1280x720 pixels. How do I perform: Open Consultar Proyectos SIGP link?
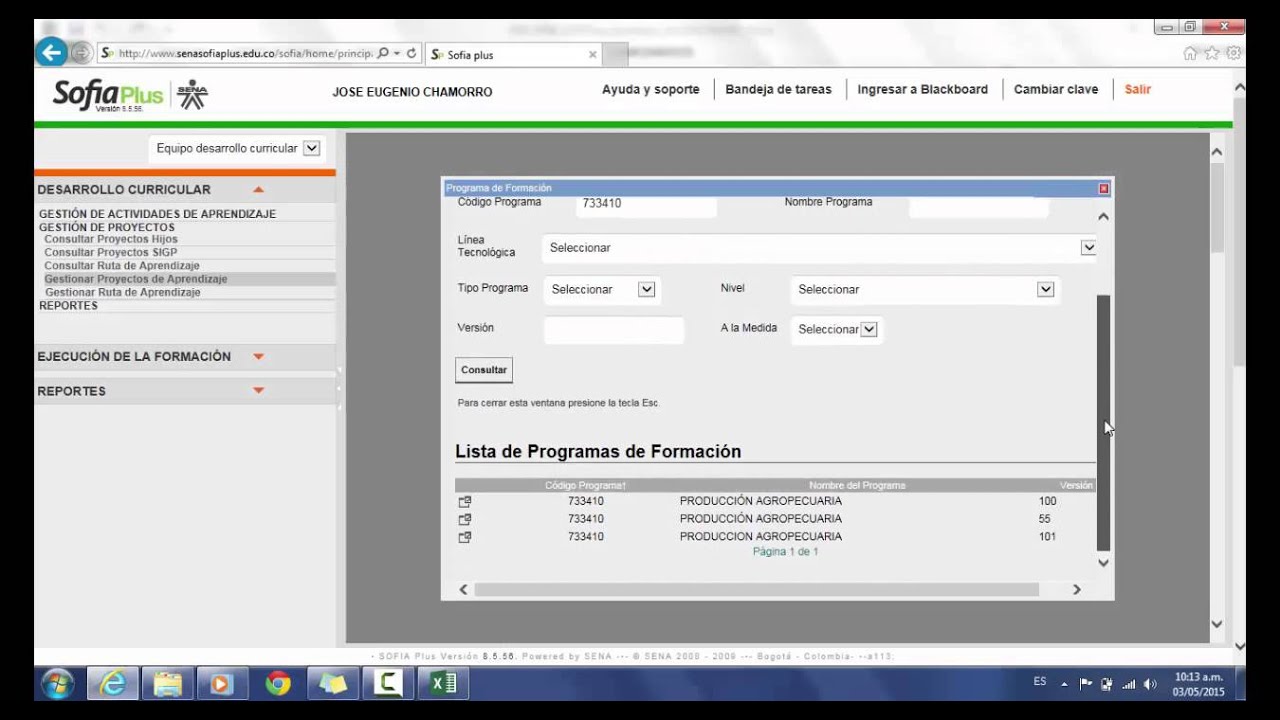click(110, 253)
